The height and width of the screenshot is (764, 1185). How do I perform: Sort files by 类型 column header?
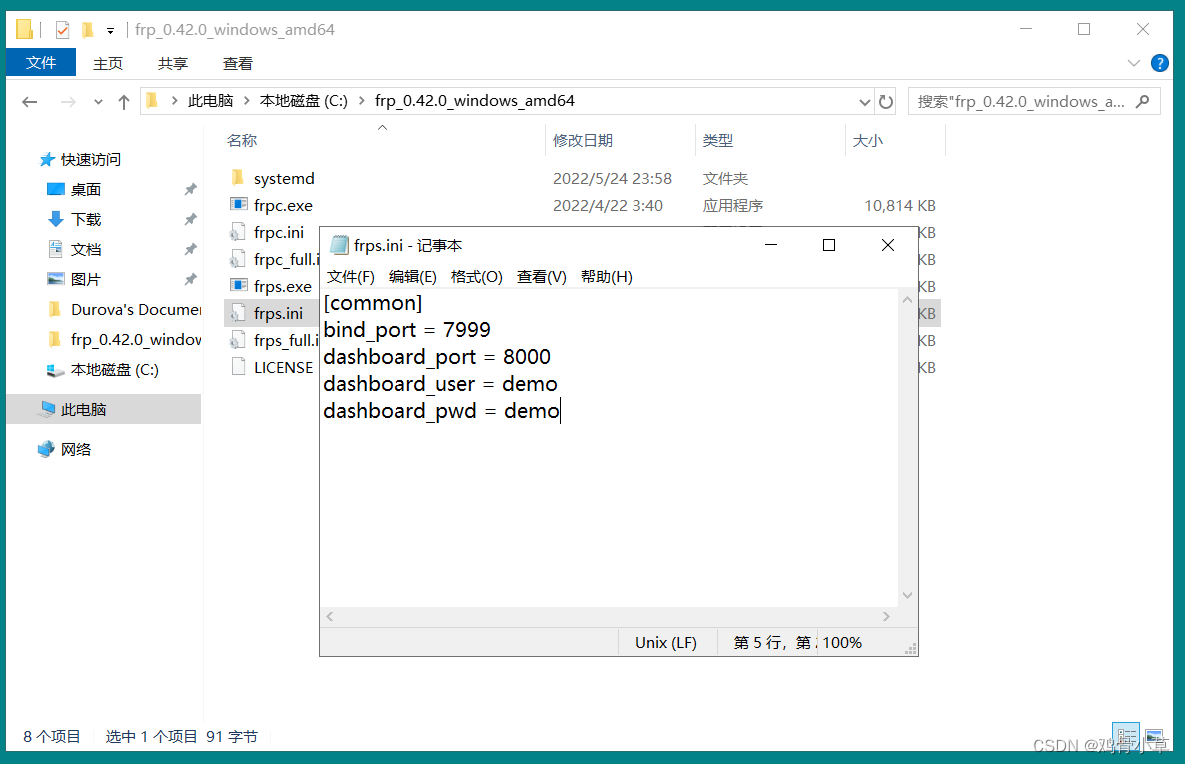click(718, 141)
